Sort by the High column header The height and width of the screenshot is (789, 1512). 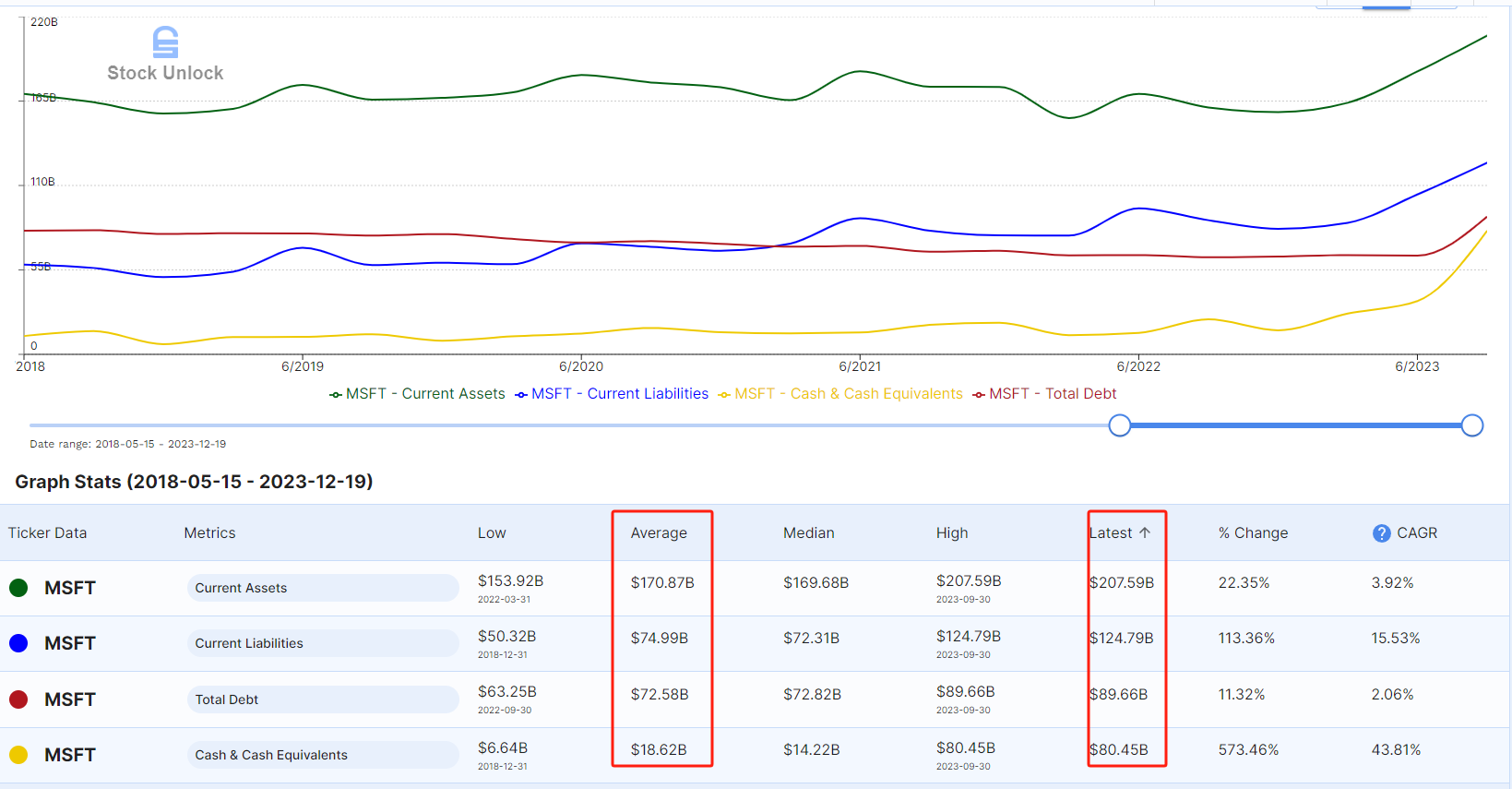(x=952, y=533)
